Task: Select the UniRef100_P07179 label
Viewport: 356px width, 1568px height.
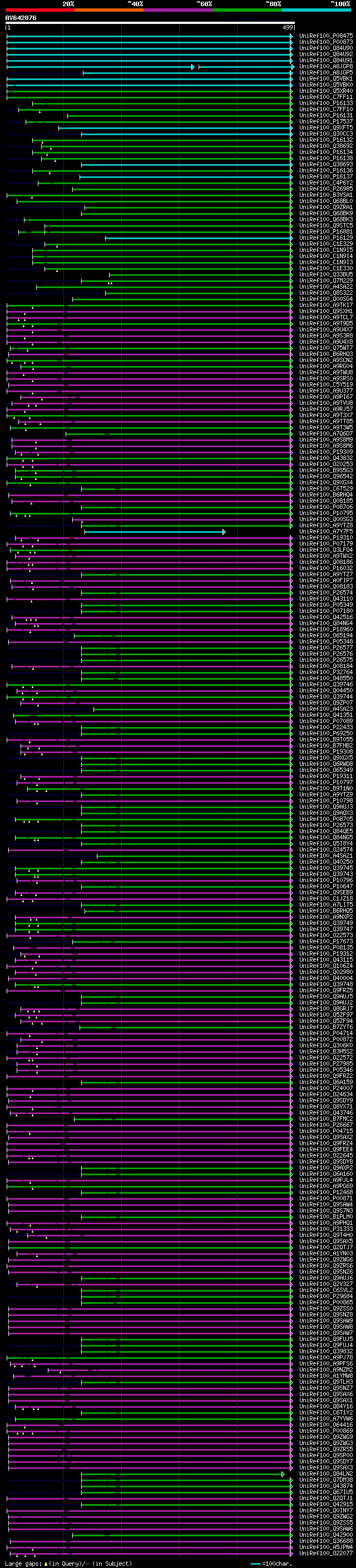Action: pos(326,543)
